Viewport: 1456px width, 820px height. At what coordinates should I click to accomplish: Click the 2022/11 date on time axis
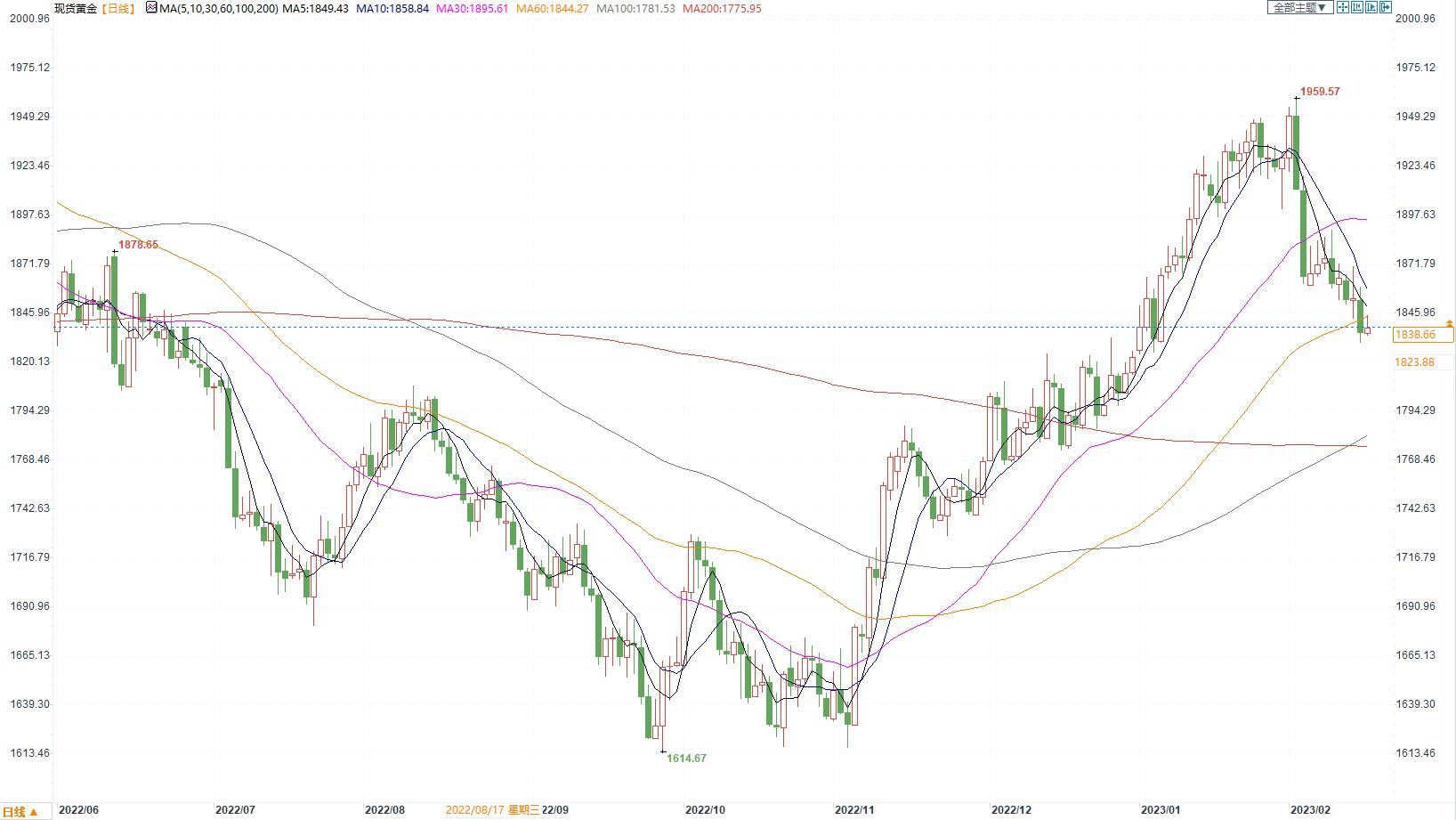(x=853, y=810)
